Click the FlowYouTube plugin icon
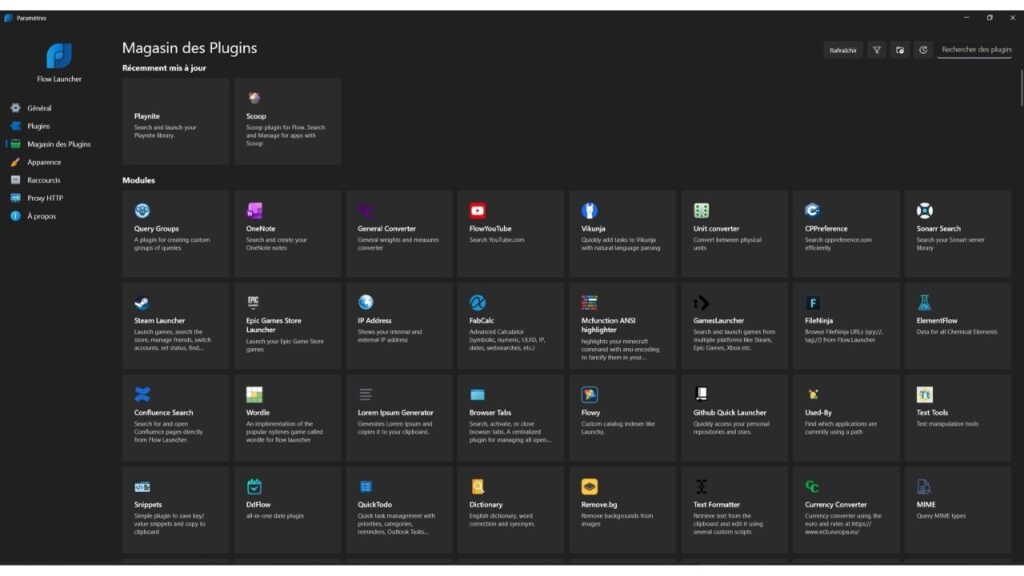Viewport: 1024px width, 576px height. click(x=477, y=210)
